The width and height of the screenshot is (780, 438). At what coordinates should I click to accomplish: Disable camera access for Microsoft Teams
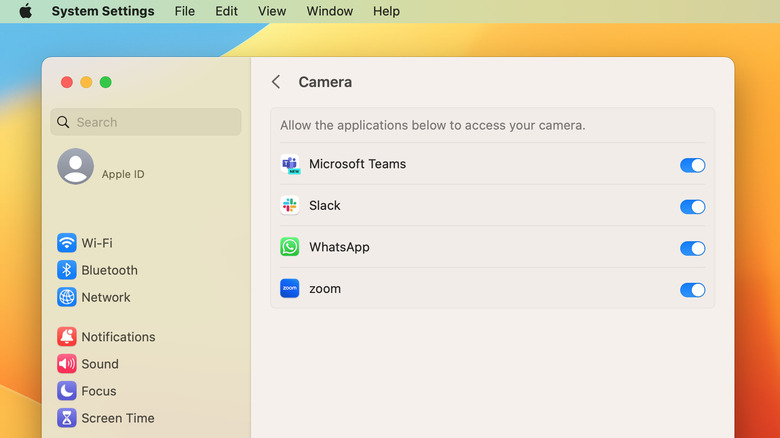pos(692,165)
